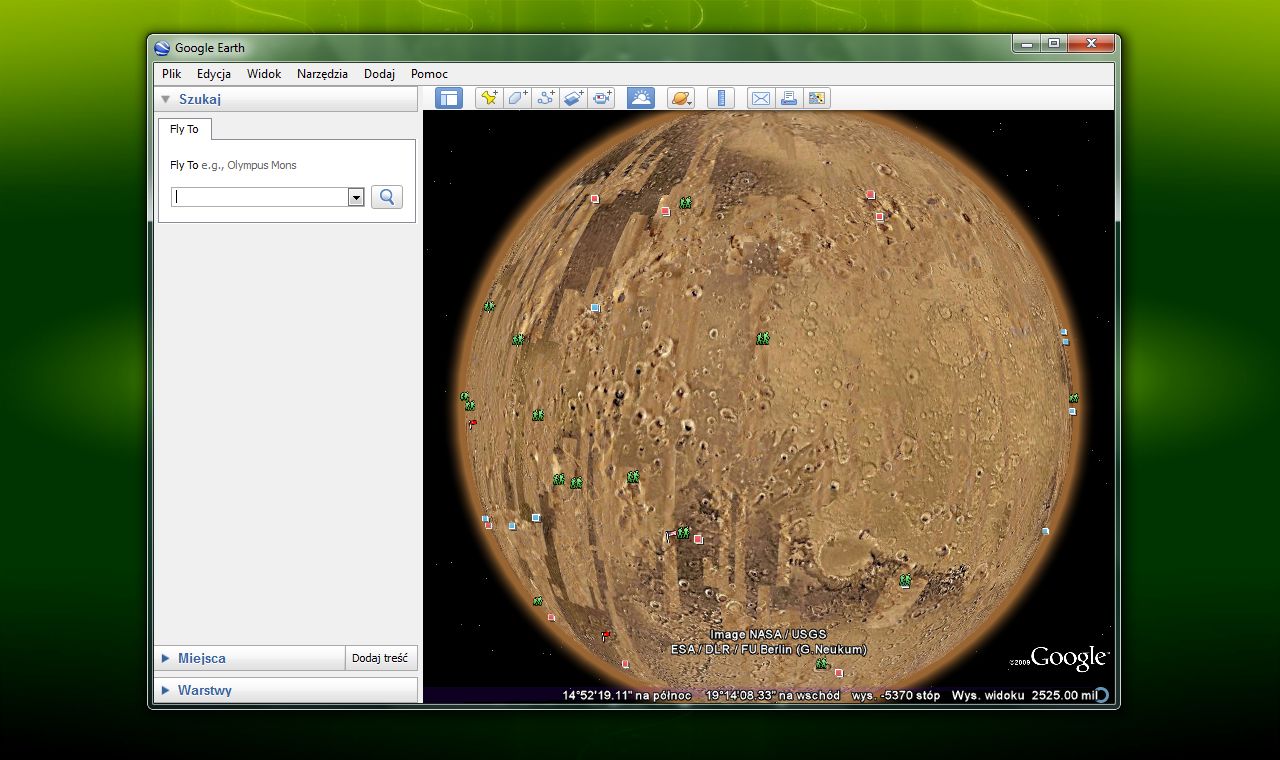Viewport: 1280px width, 760px height.
Task: Click the Google Earth title bar icon
Action: coord(162,48)
